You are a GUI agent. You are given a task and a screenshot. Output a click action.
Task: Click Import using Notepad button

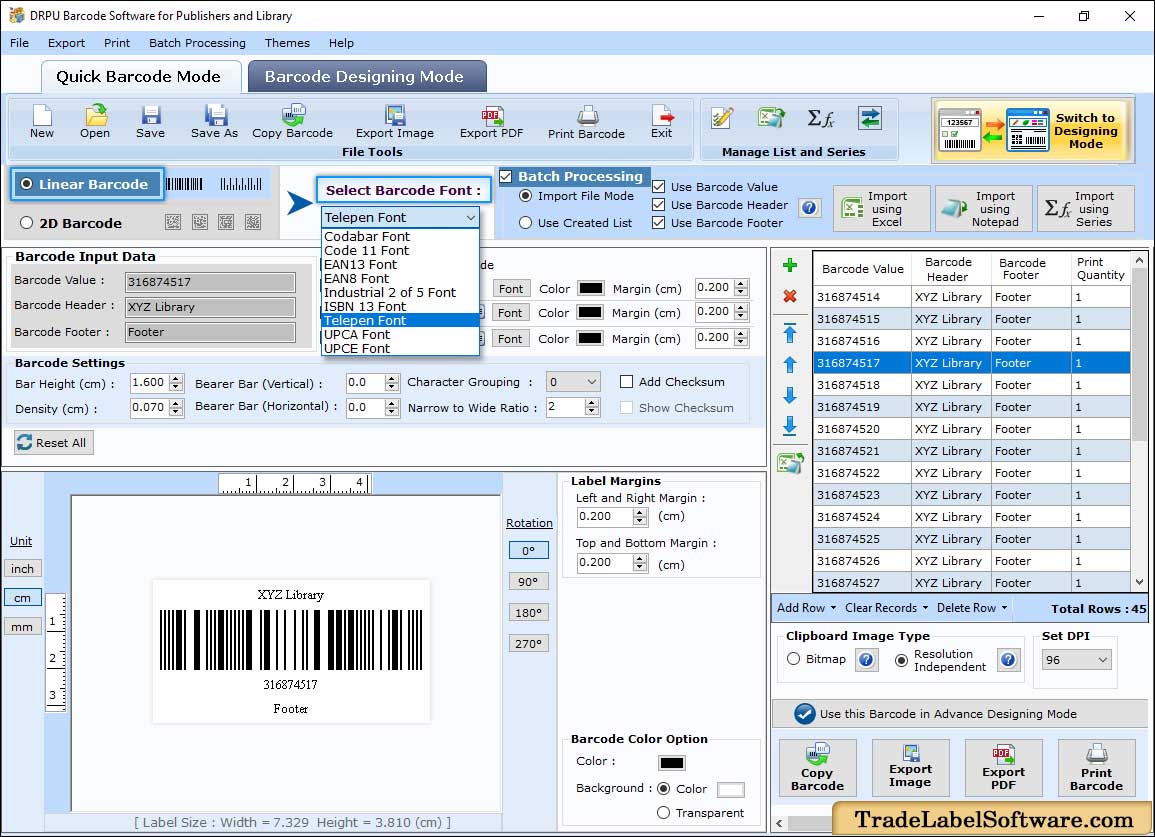pos(983,209)
